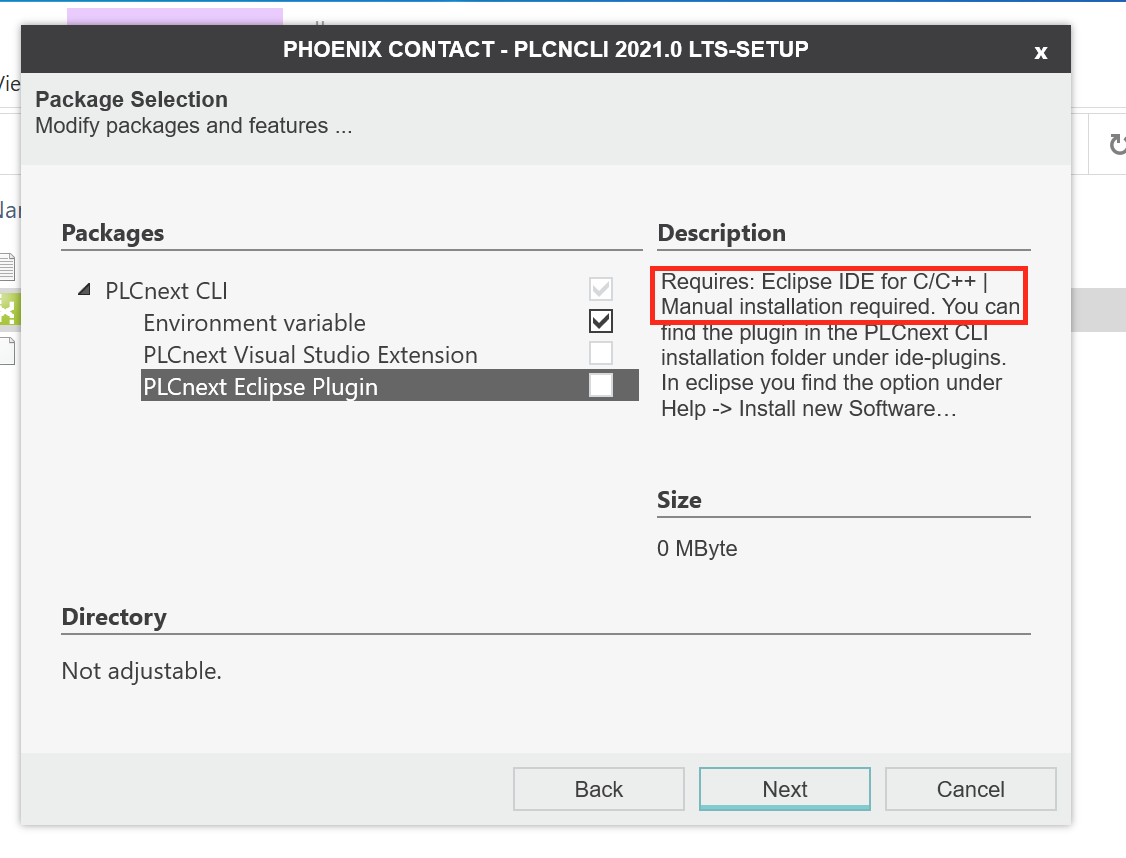The image size is (1126, 858).
Task: Click the PHOENIX CONTACT setup title bar
Action: 546,49
